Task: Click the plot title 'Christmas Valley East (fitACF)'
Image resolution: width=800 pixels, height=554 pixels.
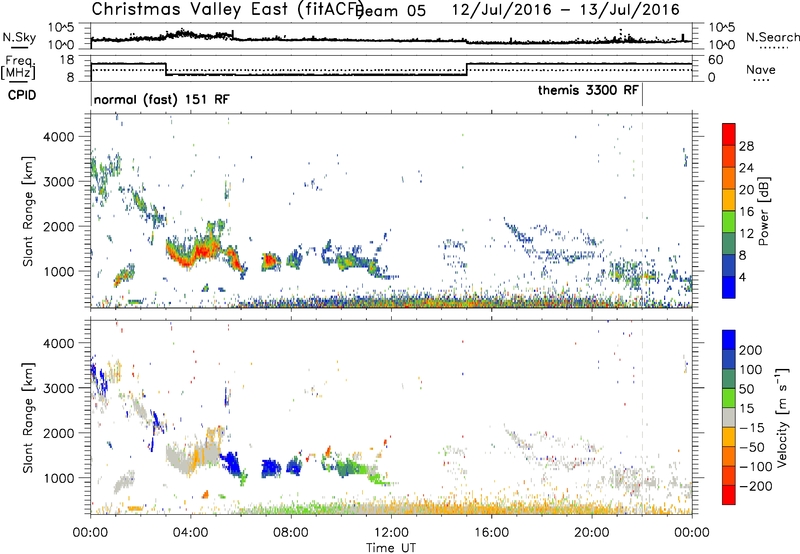Action: 227,9
